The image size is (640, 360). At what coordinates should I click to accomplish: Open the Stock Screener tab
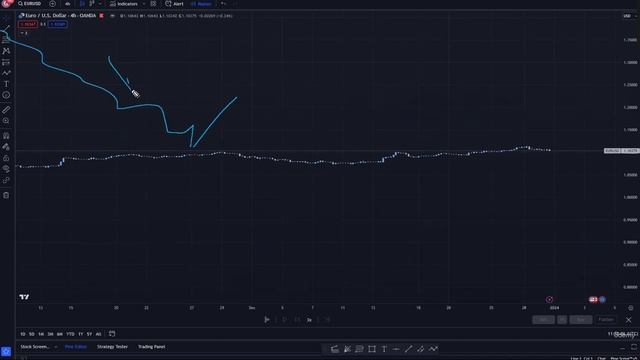point(35,347)
